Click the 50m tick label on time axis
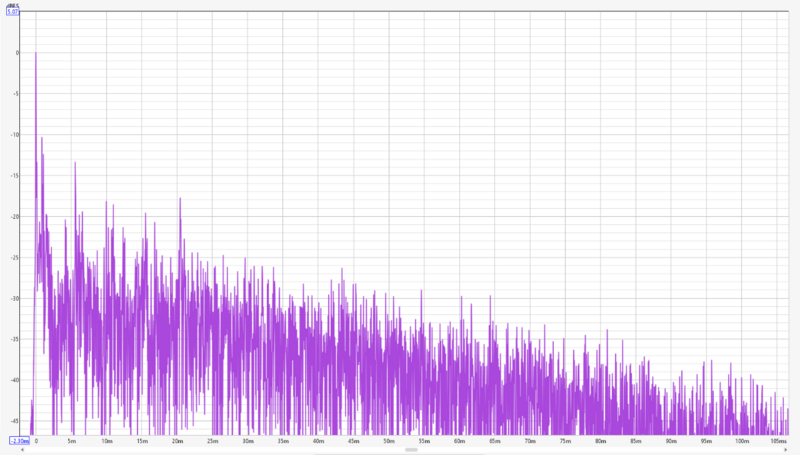 click(389, 441)
